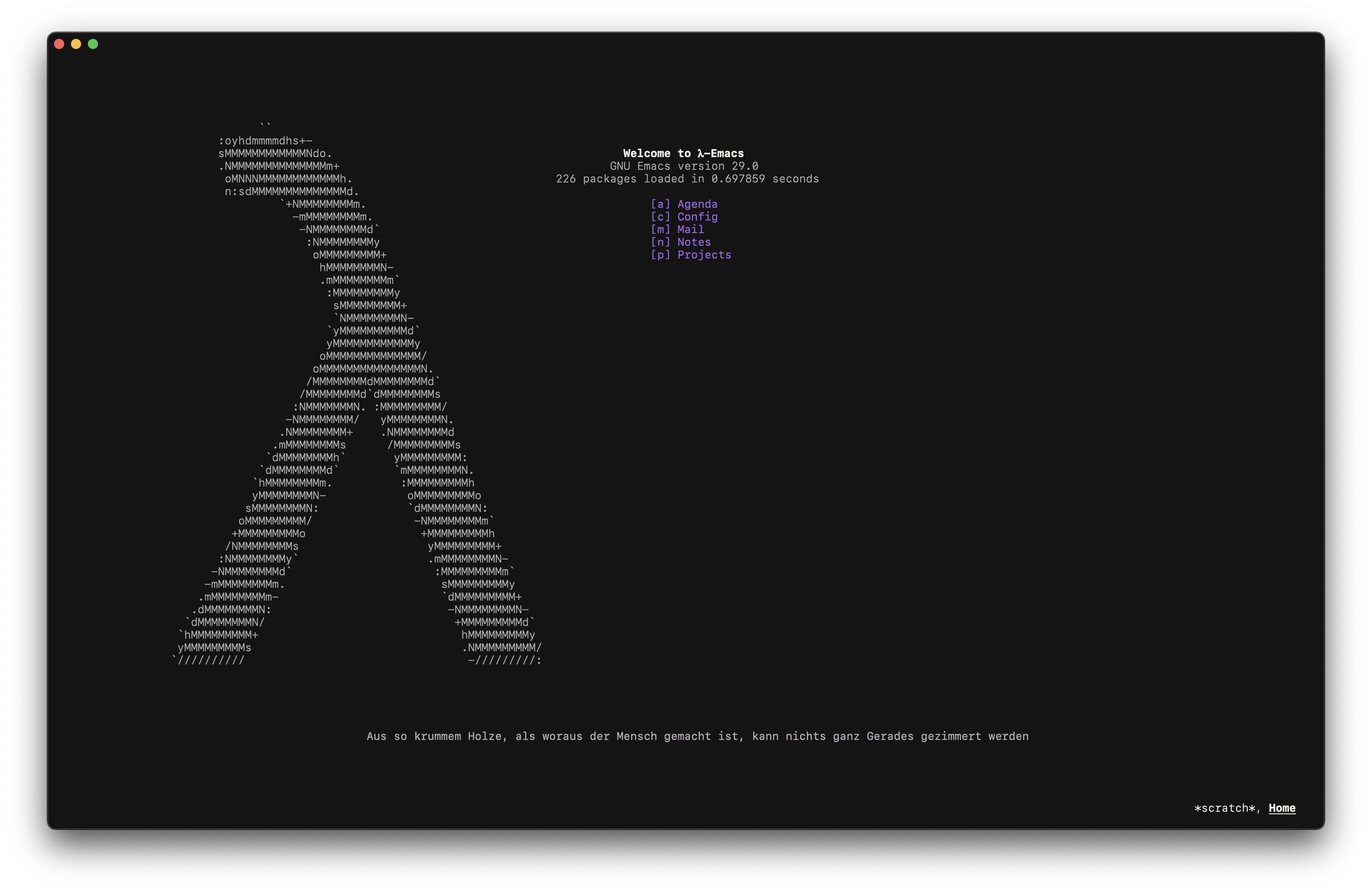The image size is (1372, 892).
Task: Click the [n] shortcut key hint
Action: click(x=660, y=242)
